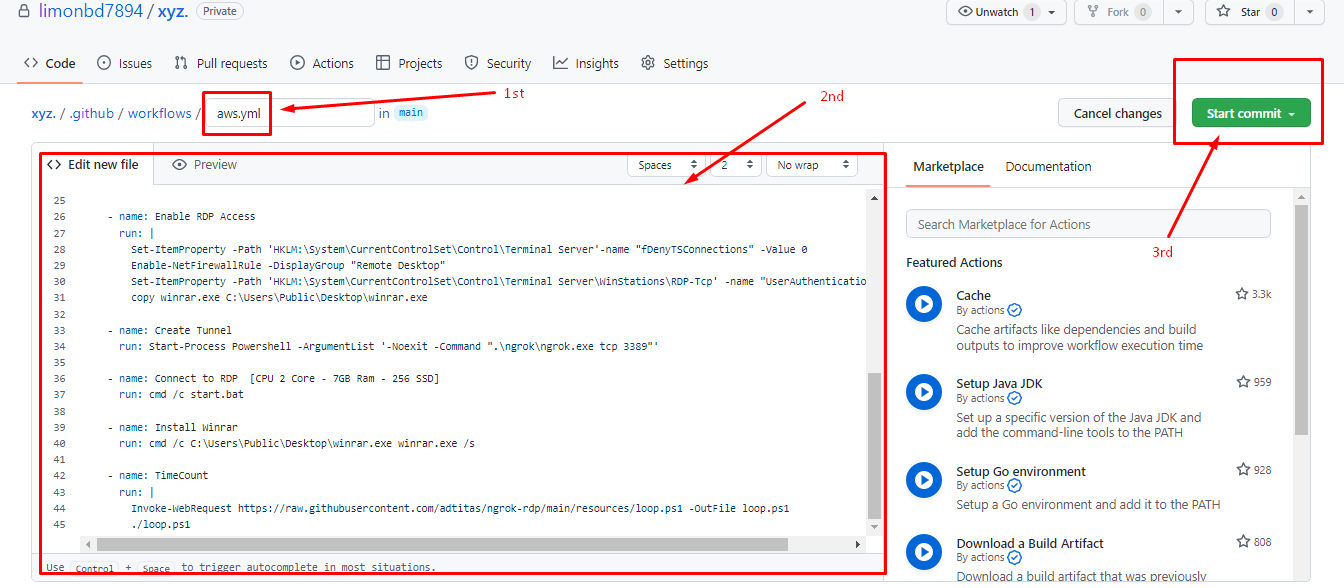Screen dimensions: 1344x588
Task: Open repository Settings tab
Action: tap(675, 63)
